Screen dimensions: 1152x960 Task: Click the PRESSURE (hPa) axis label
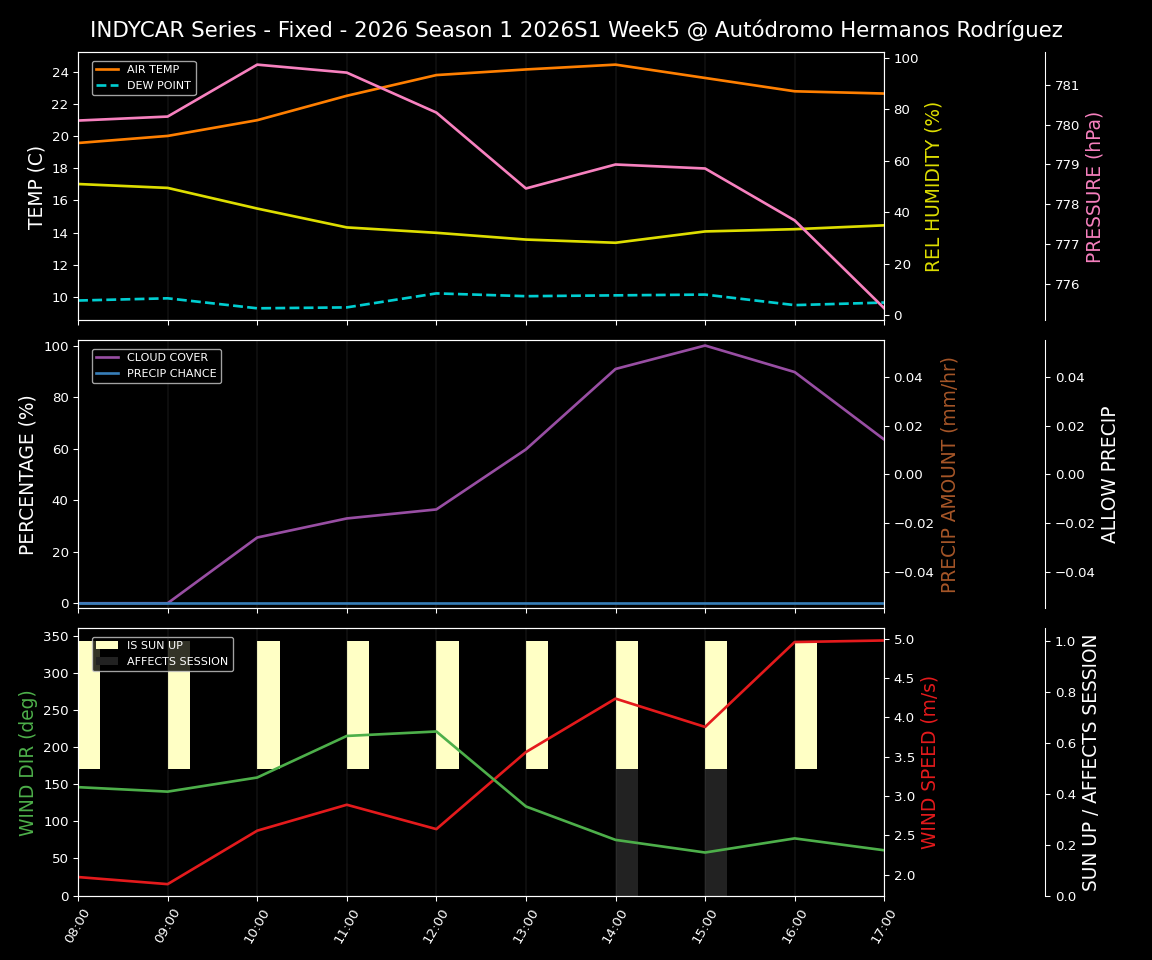tap(1096, 186)
